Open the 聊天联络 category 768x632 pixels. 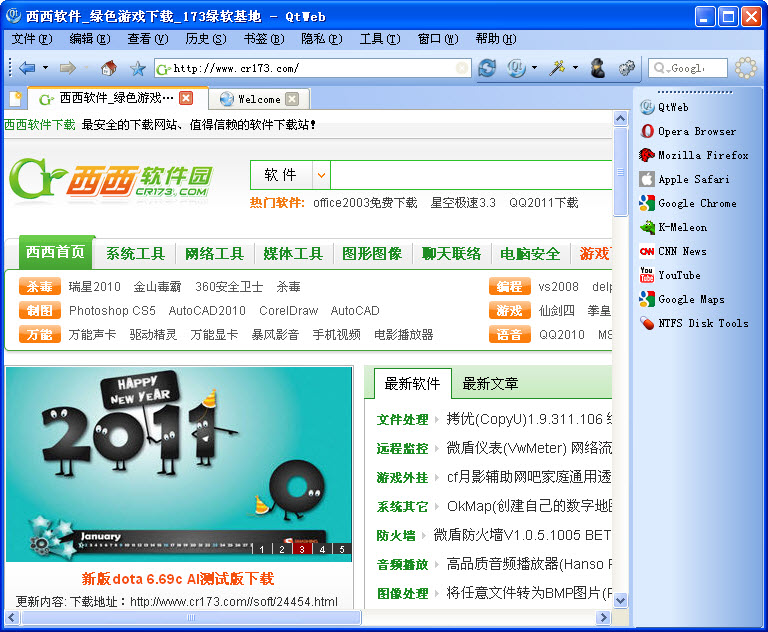coord(452,254)
